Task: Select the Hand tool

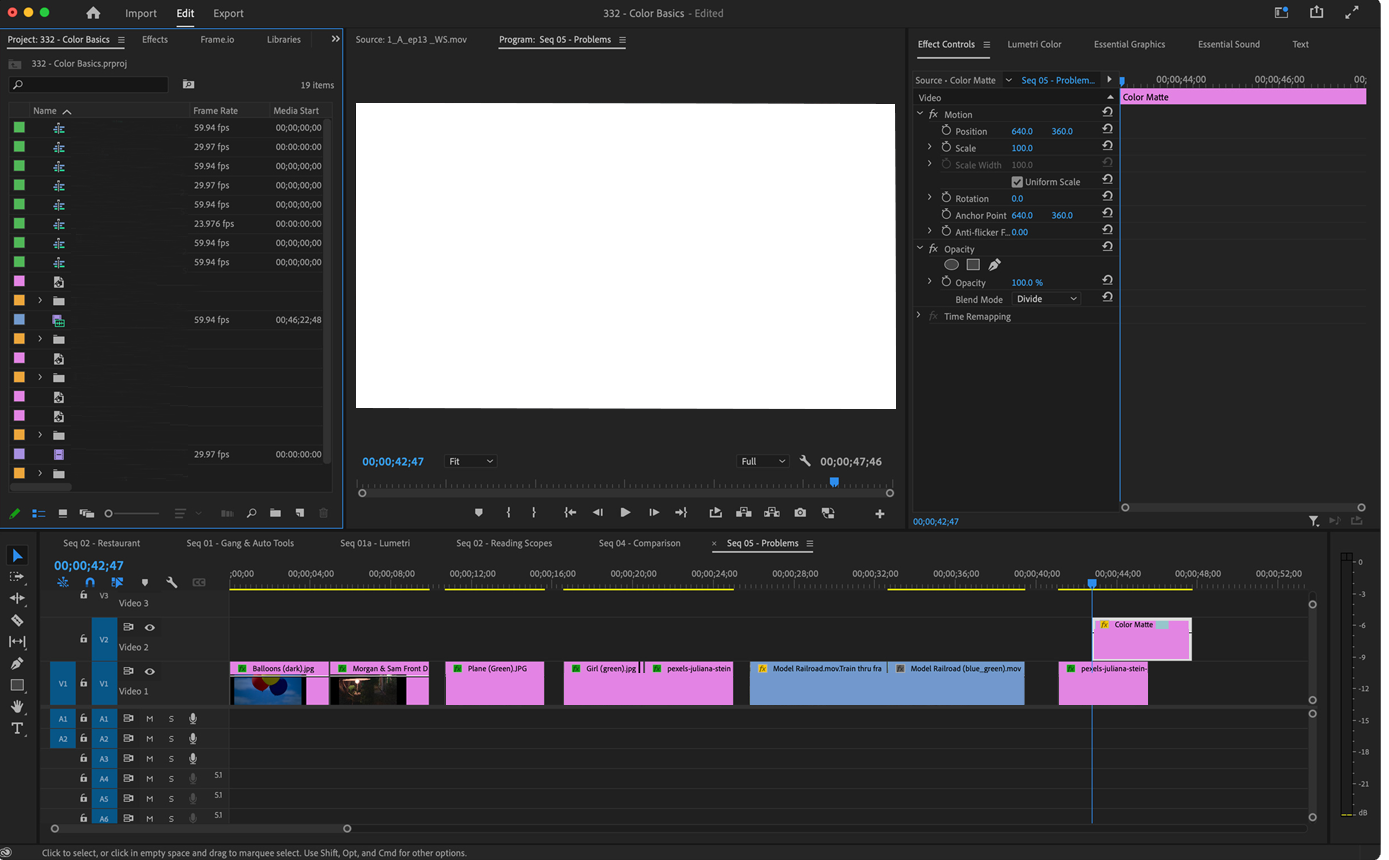Action: point(17,707)
